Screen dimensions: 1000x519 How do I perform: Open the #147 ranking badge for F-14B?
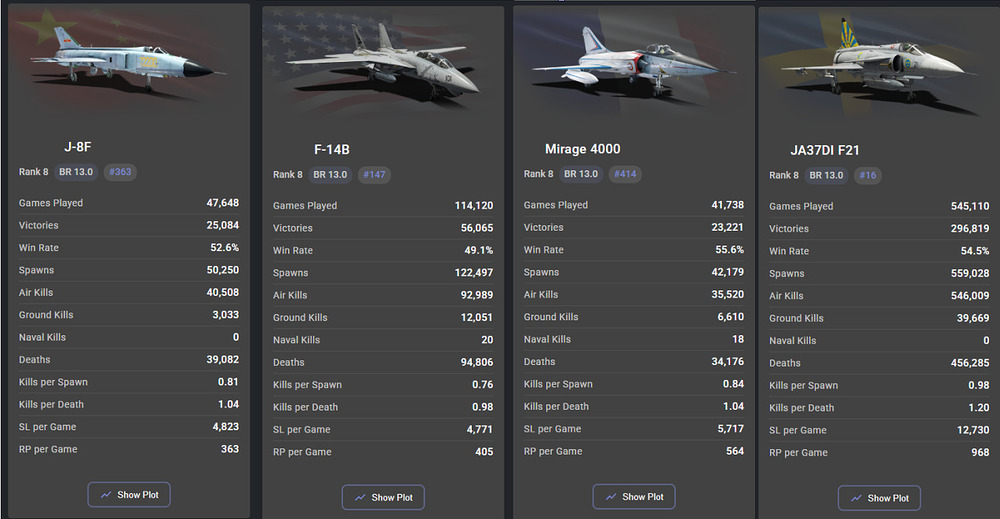(374, 175)
